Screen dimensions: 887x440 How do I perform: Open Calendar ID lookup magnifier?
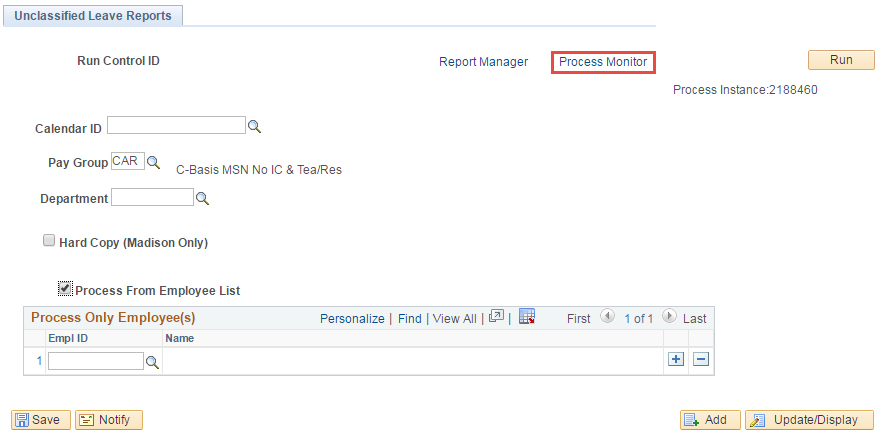tap(255, 127)
